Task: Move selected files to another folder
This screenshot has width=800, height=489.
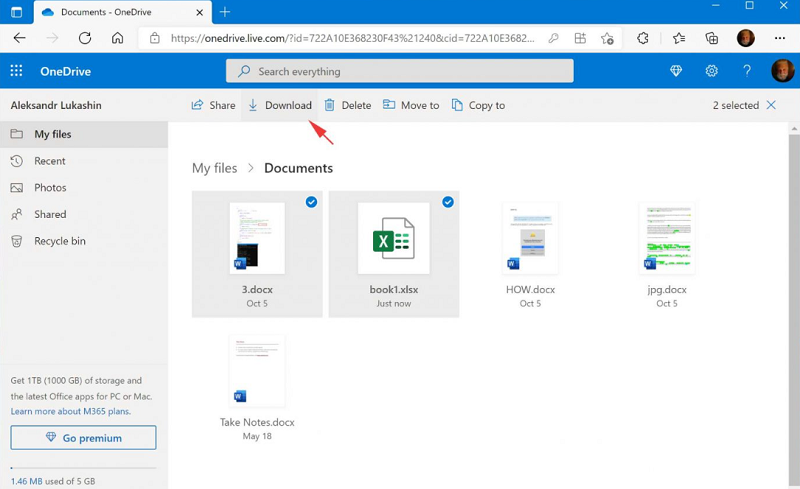Action: tap(411, 105)
